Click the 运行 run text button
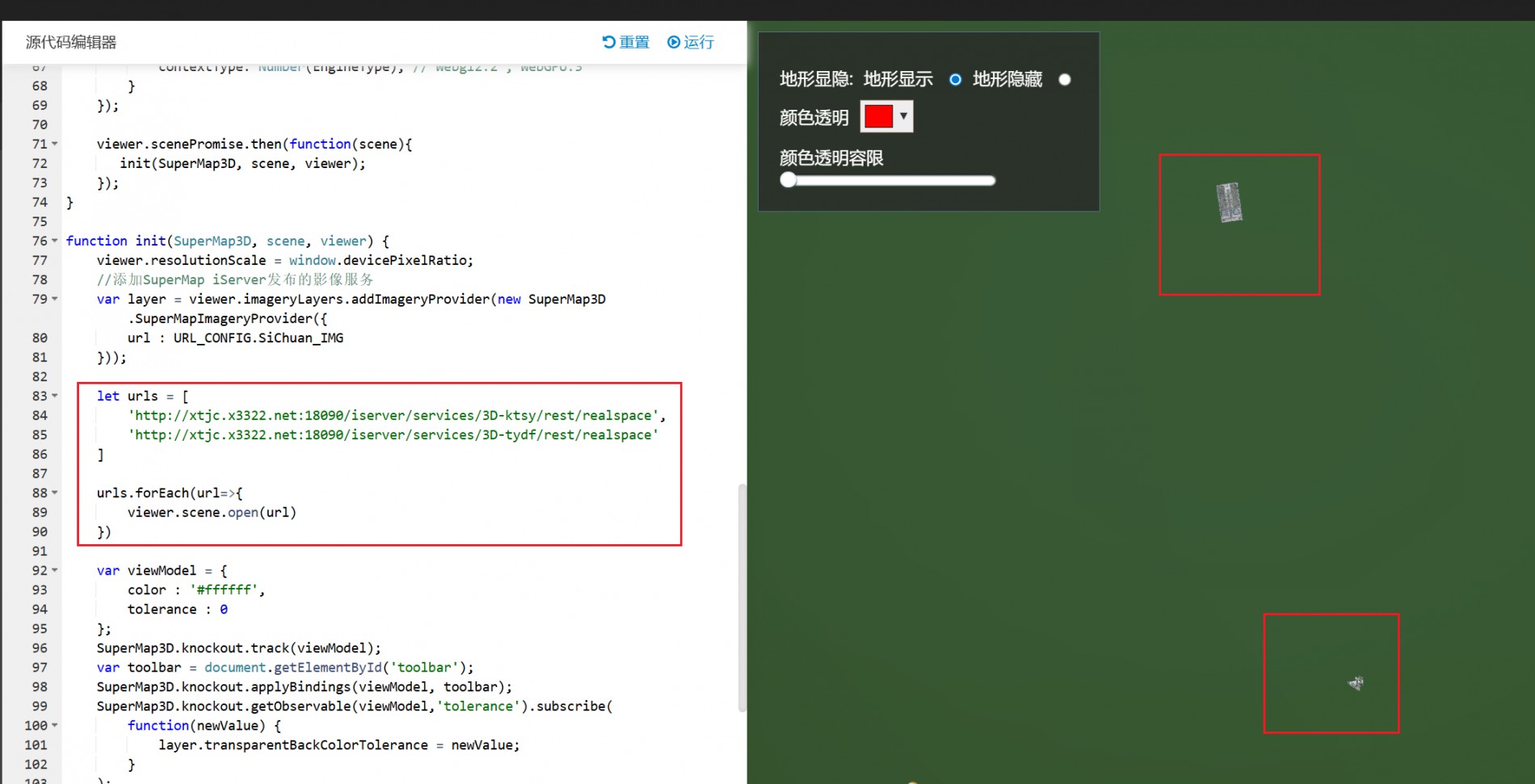The width and height of the screenshot is (1535, 784). point(699,42)
